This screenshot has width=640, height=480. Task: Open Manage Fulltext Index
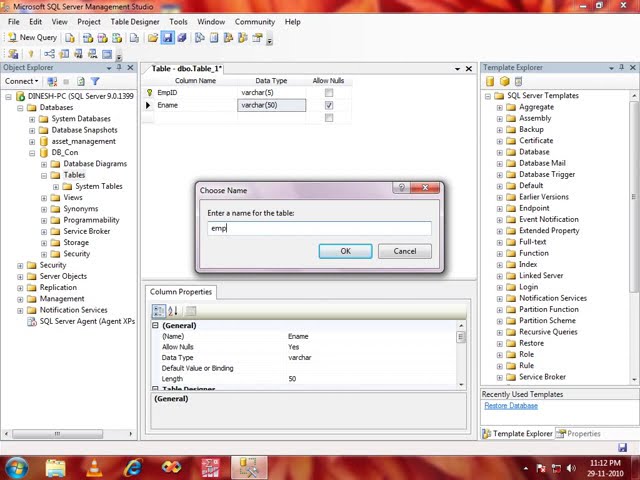[78, 54]
